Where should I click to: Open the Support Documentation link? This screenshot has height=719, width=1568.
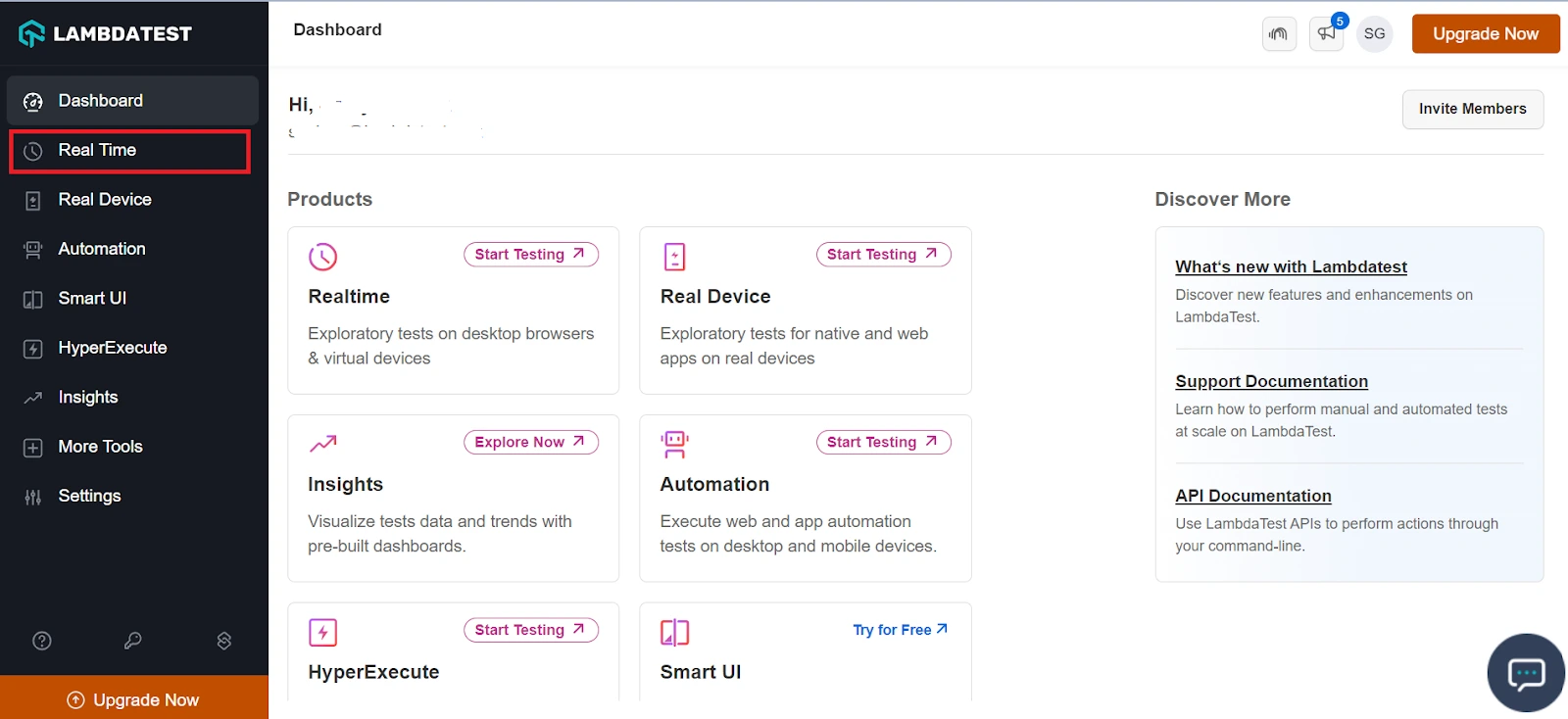[1271, 381]
